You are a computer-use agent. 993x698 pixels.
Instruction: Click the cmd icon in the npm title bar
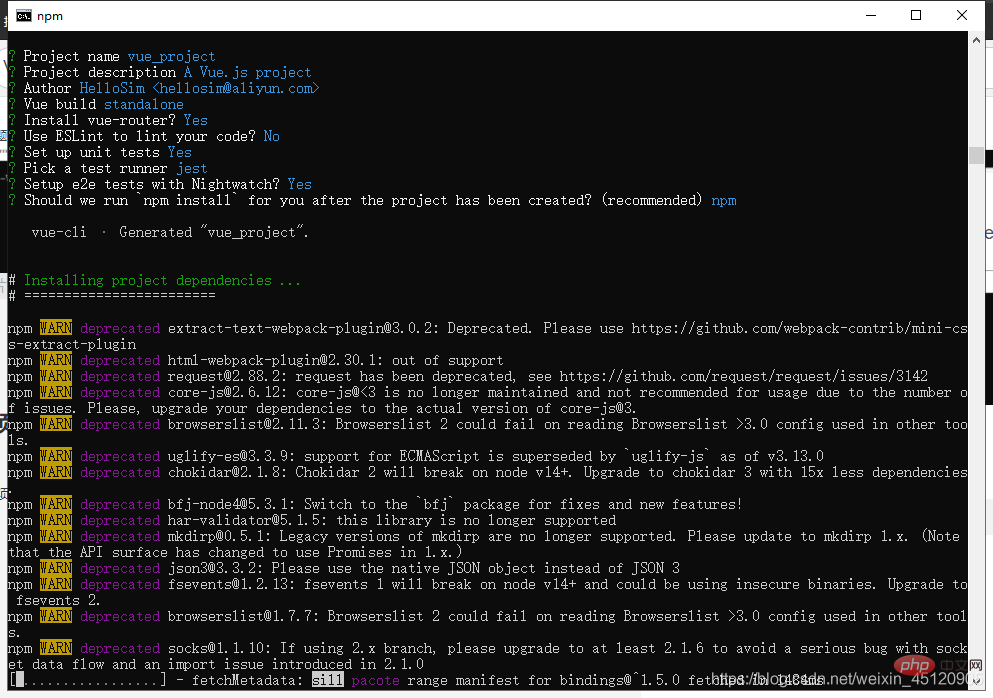click(x=24, y=16)
